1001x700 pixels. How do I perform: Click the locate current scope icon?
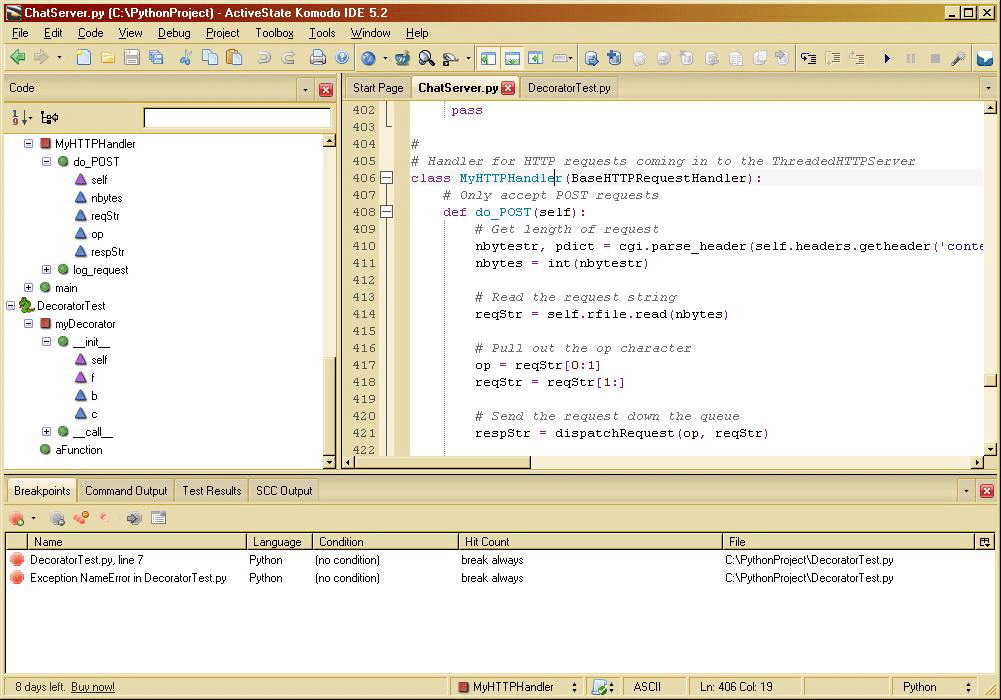click(x=49, y=118)
